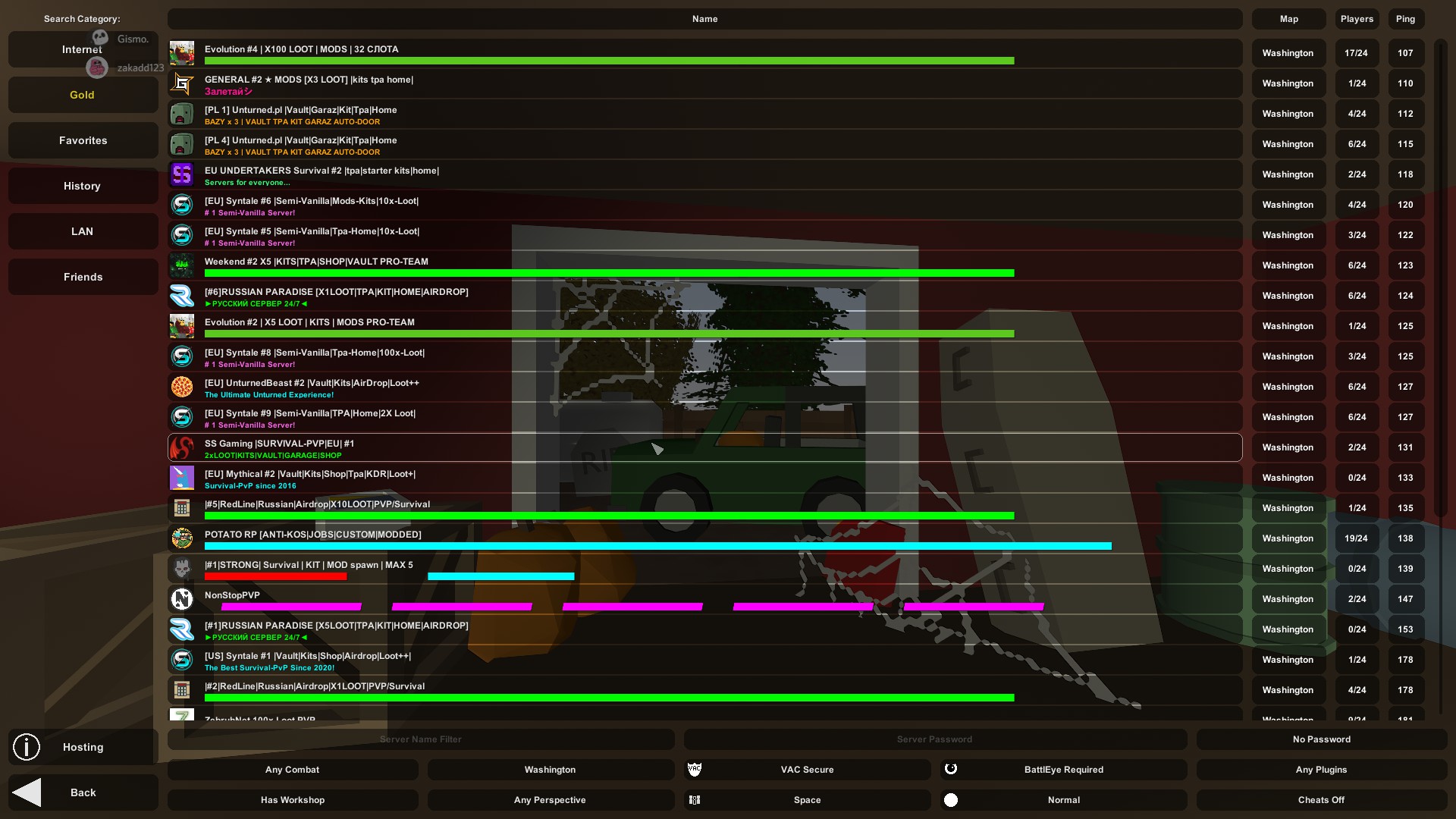Screen dimensions: 1456x819
Task: Toggle the BattlEye Required filter
Action: pyautogui.click(x=1063, y=770)
